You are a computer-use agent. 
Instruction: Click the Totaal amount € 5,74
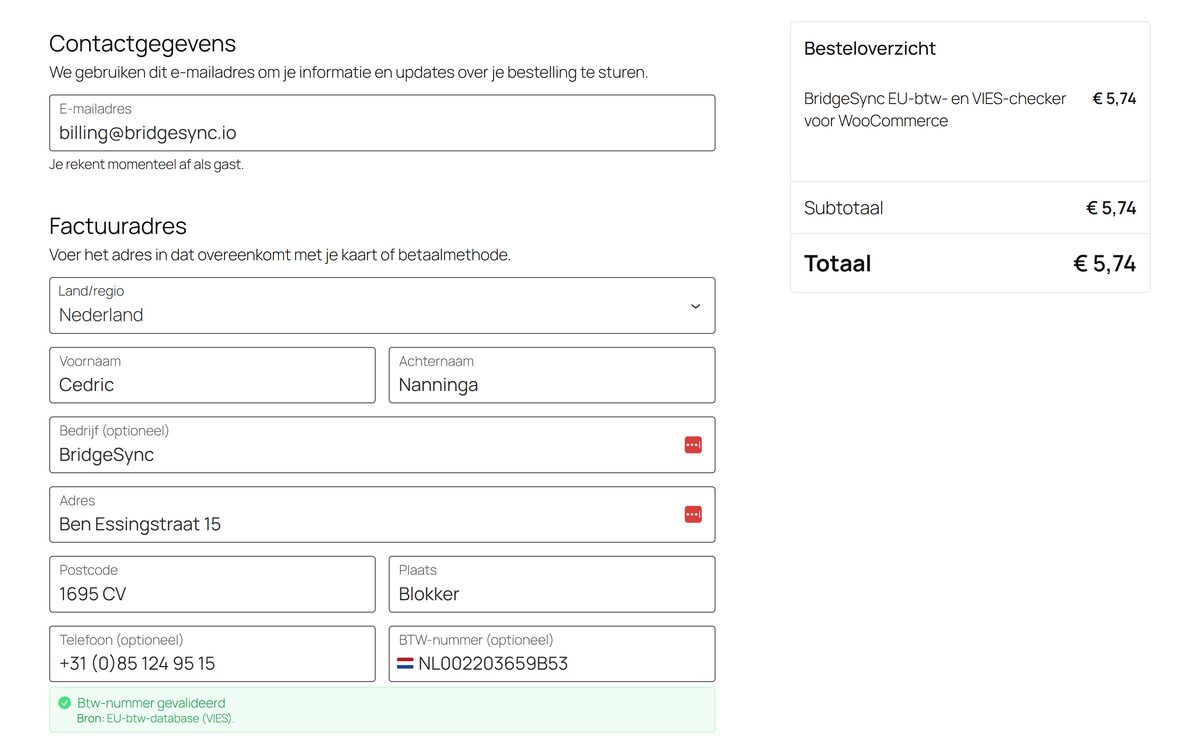[1104, 263]
